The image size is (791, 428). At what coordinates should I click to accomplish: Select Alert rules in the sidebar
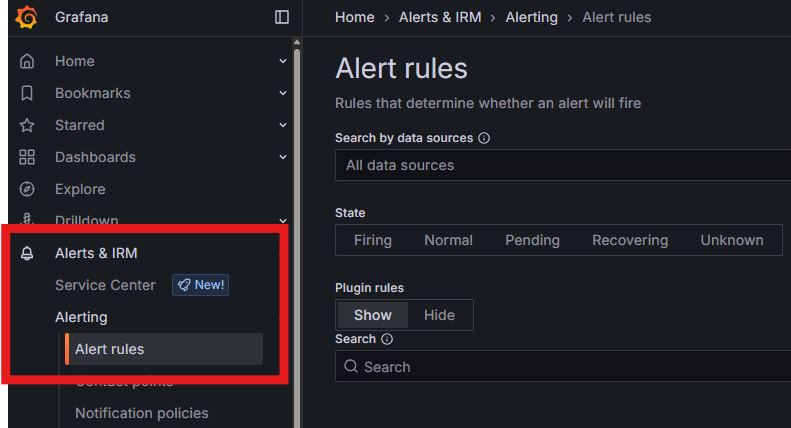click(x=164, y=349)
